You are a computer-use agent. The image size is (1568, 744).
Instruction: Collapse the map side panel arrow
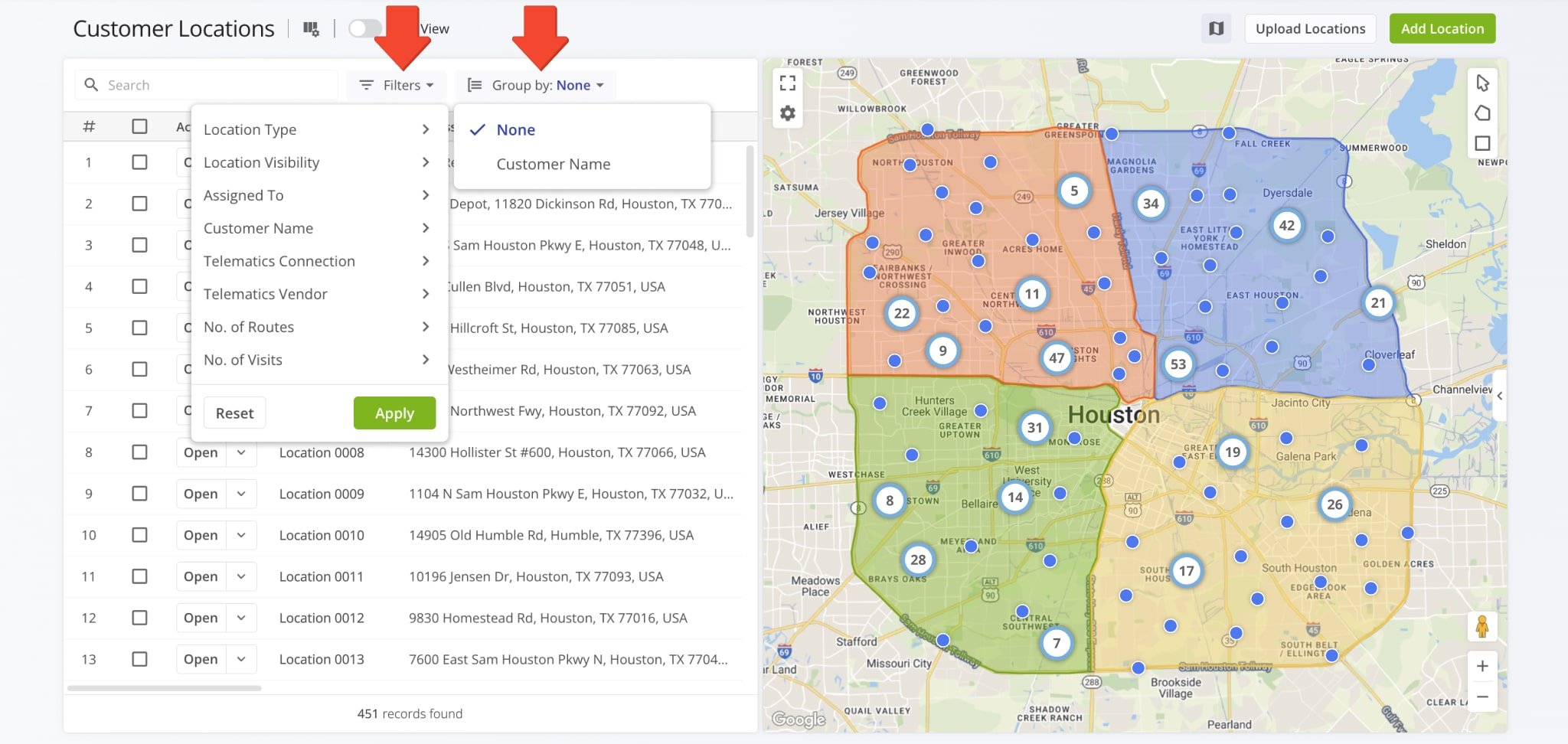[x=1499, y=396]
